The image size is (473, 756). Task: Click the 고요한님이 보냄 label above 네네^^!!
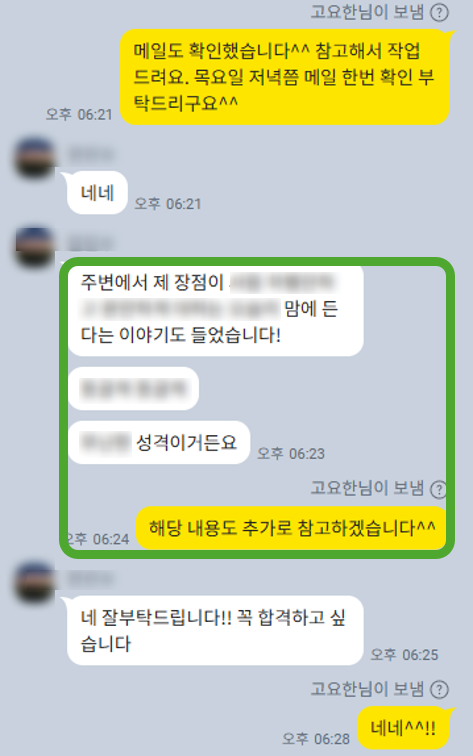367,689
